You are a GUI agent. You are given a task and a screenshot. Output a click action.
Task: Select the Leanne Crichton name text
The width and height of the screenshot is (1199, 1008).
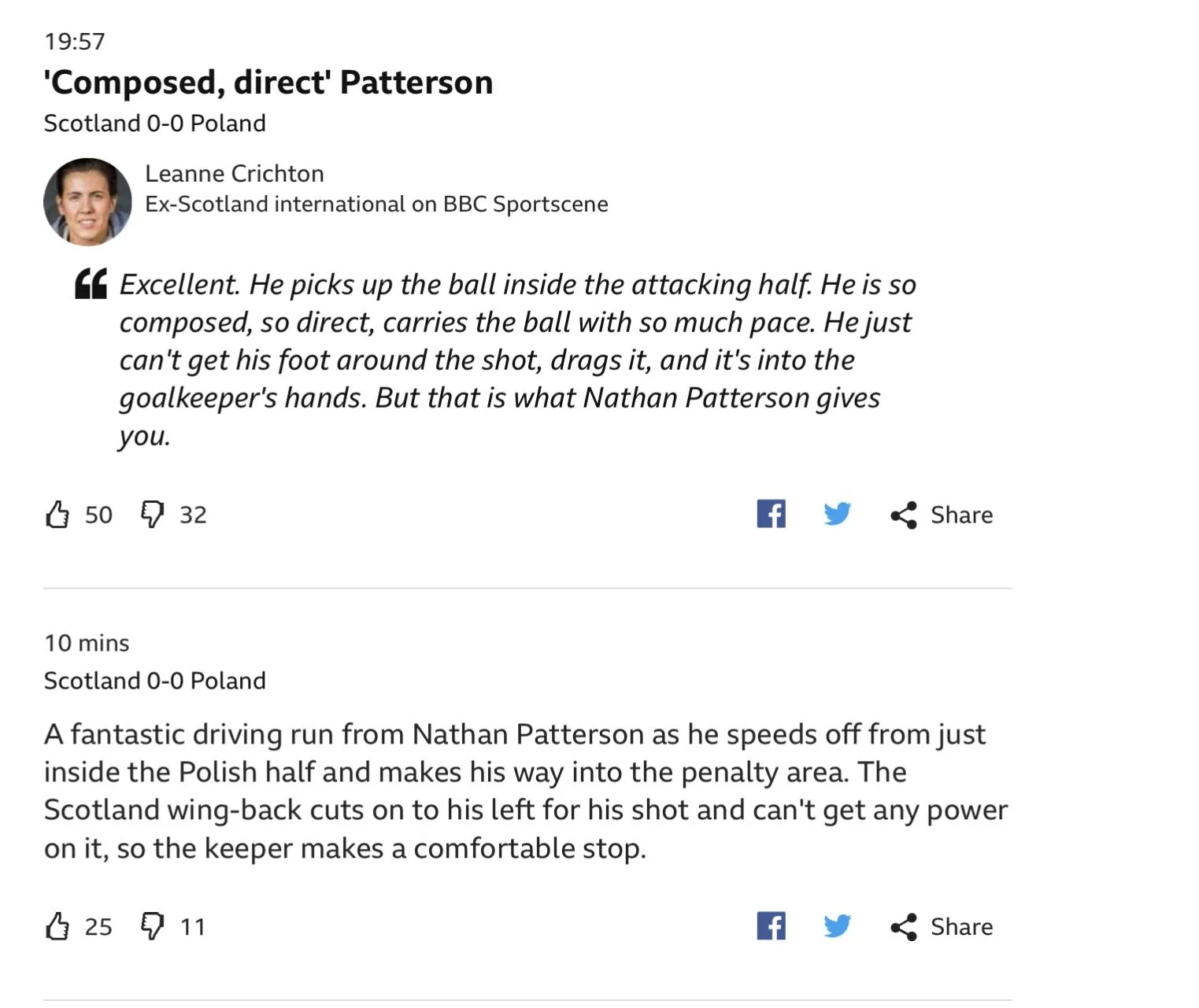tap(234, 173)
